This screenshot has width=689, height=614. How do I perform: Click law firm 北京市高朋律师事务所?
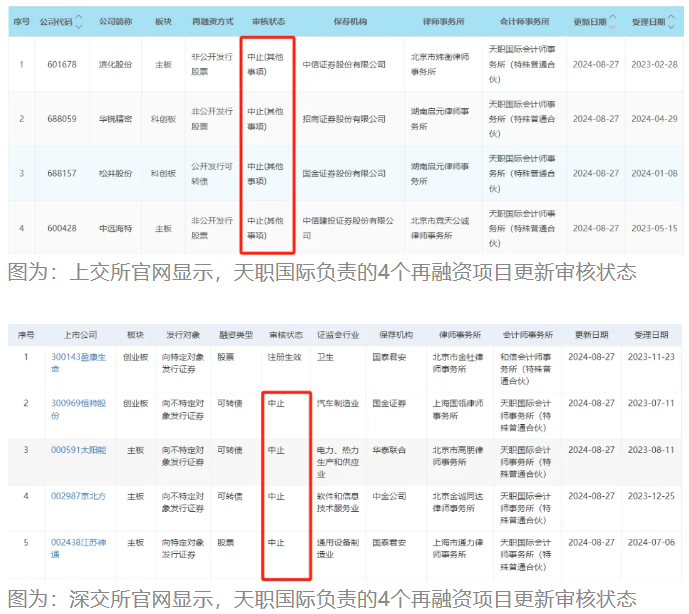coord(458,456)
